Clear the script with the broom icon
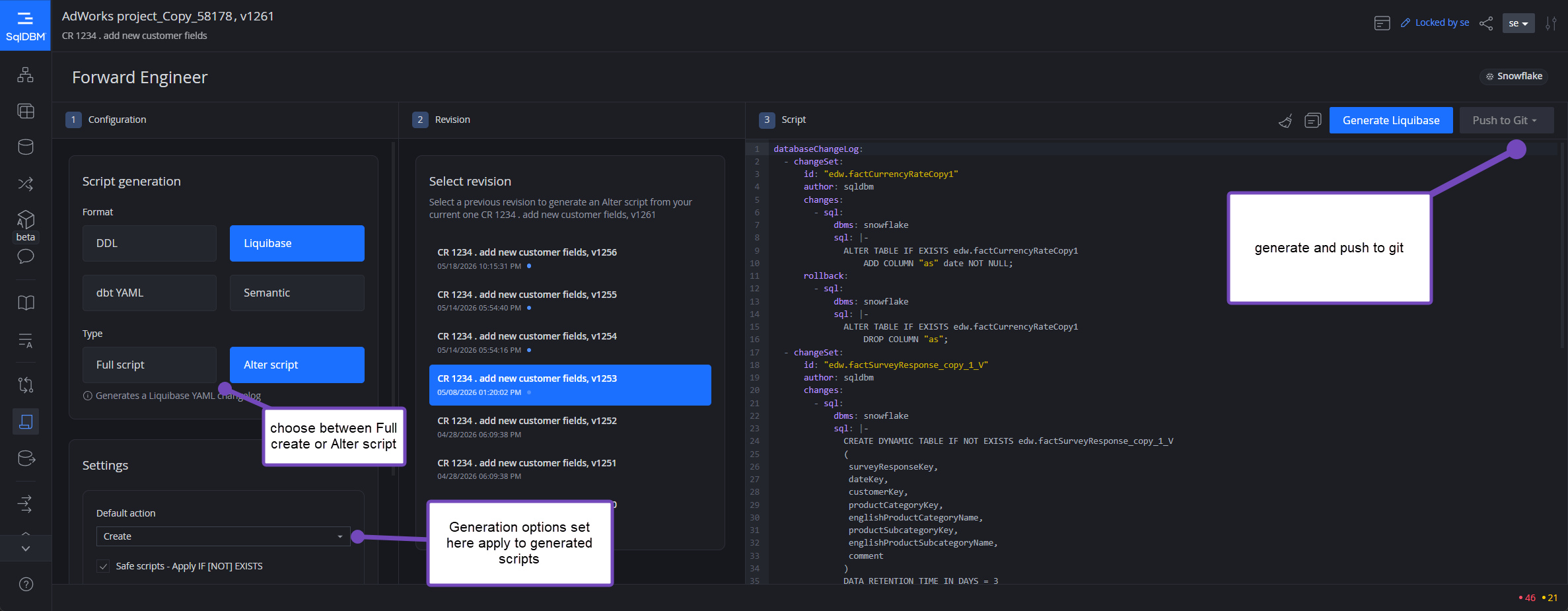 (1285, 120)
